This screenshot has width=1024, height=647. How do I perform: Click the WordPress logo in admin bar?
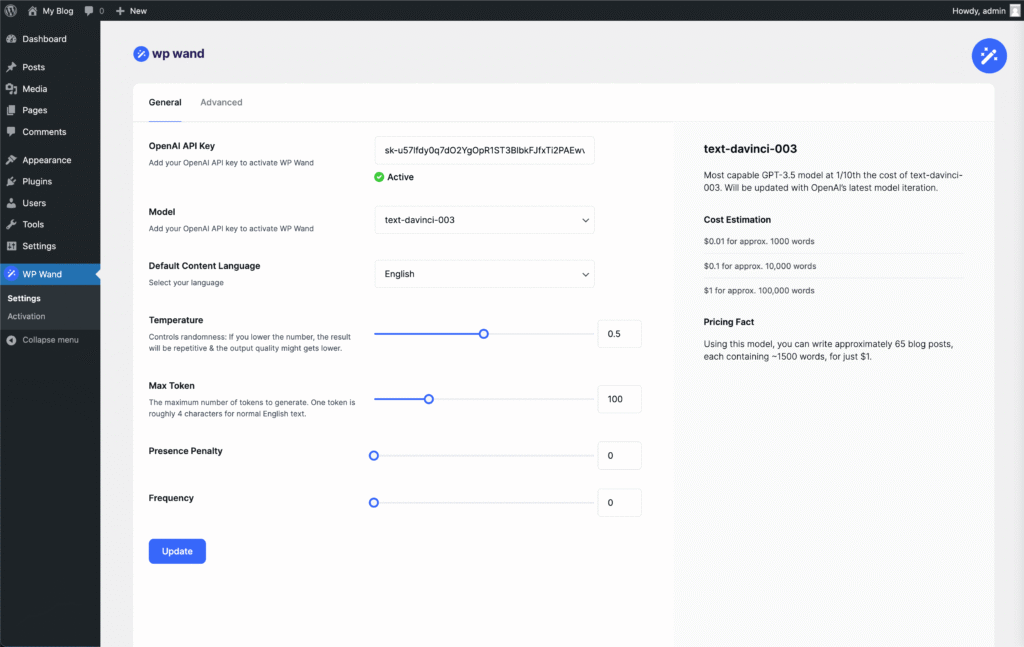pyautogui.click(x=10, y=10)
